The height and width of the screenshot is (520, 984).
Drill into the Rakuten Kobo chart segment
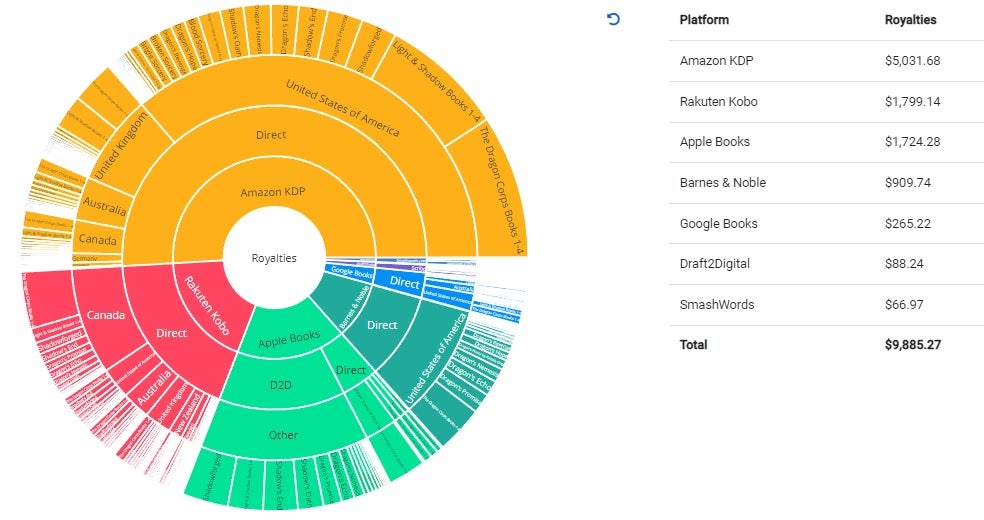[x=206, y=305]
